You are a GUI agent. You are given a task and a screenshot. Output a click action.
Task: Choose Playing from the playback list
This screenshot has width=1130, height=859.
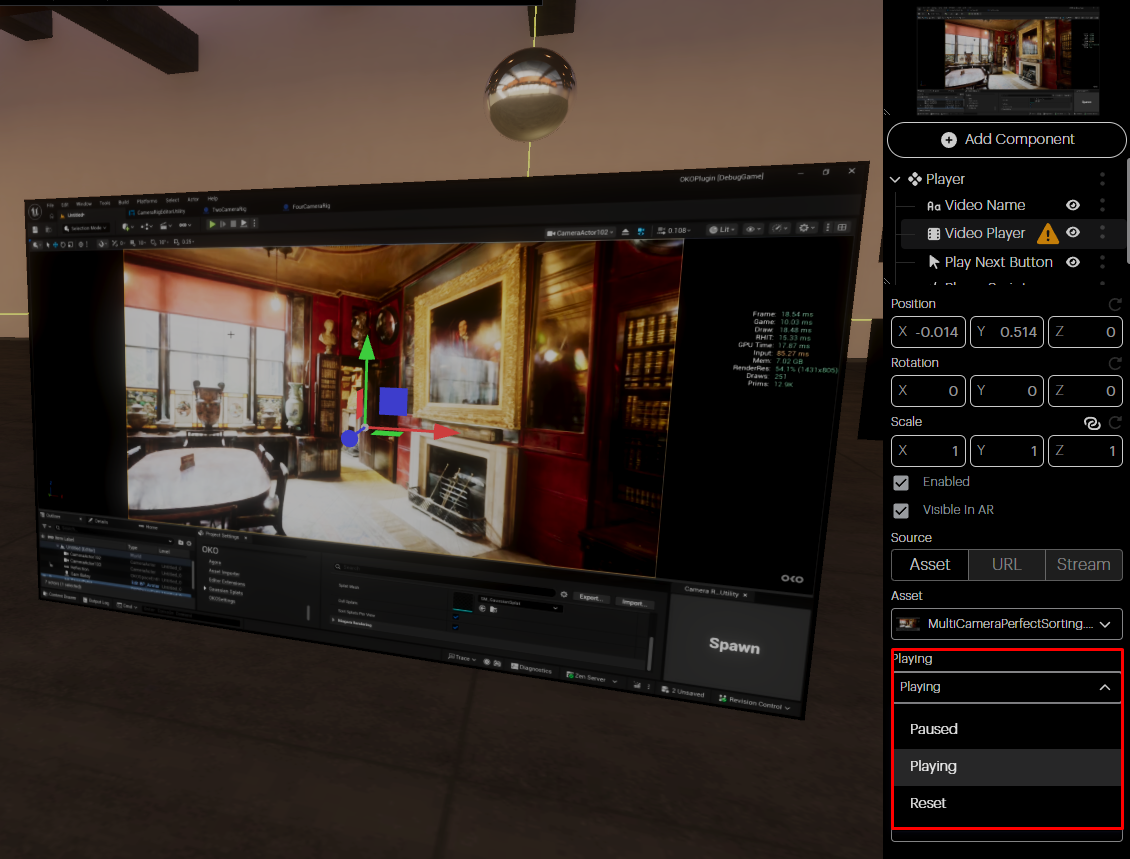1007,767
